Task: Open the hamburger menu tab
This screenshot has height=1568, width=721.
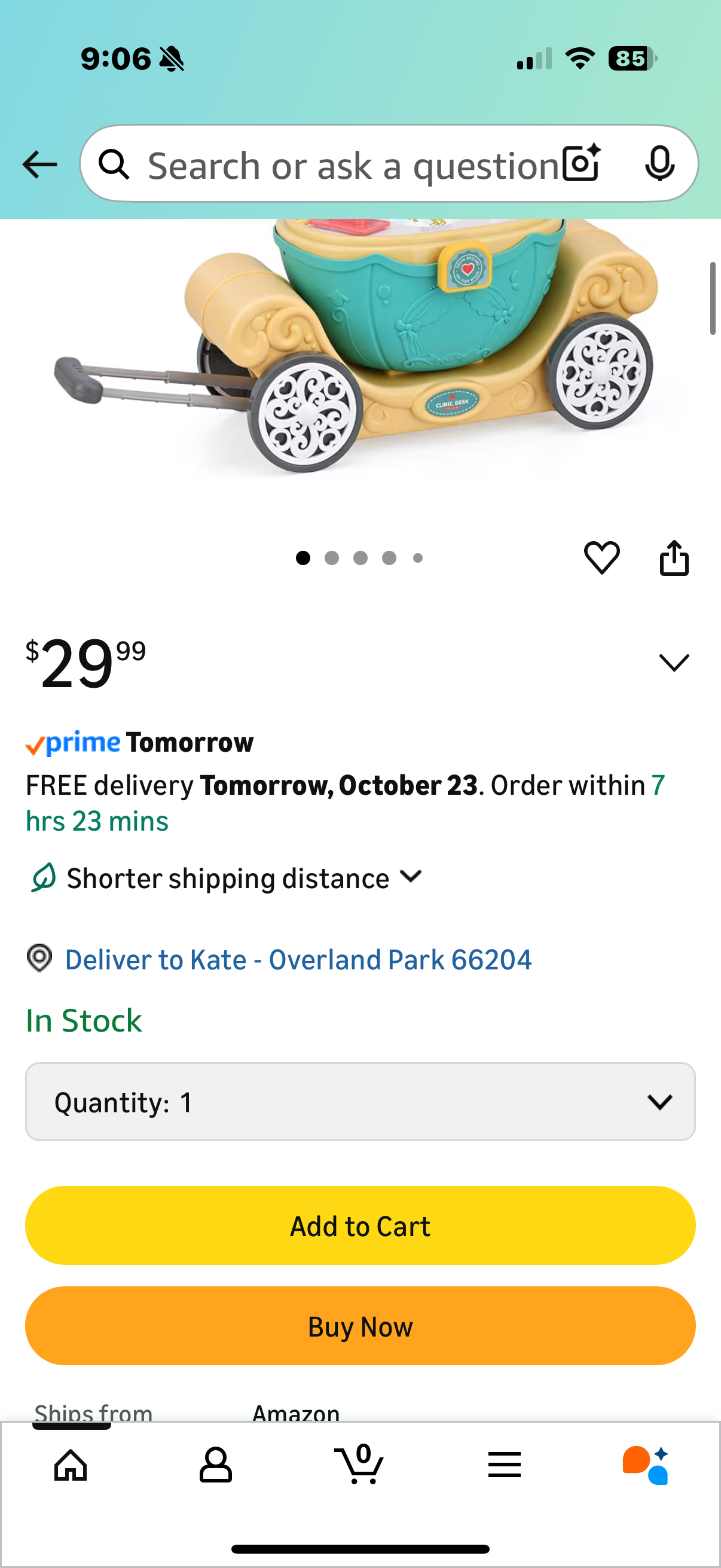Action: point(504,1465)
